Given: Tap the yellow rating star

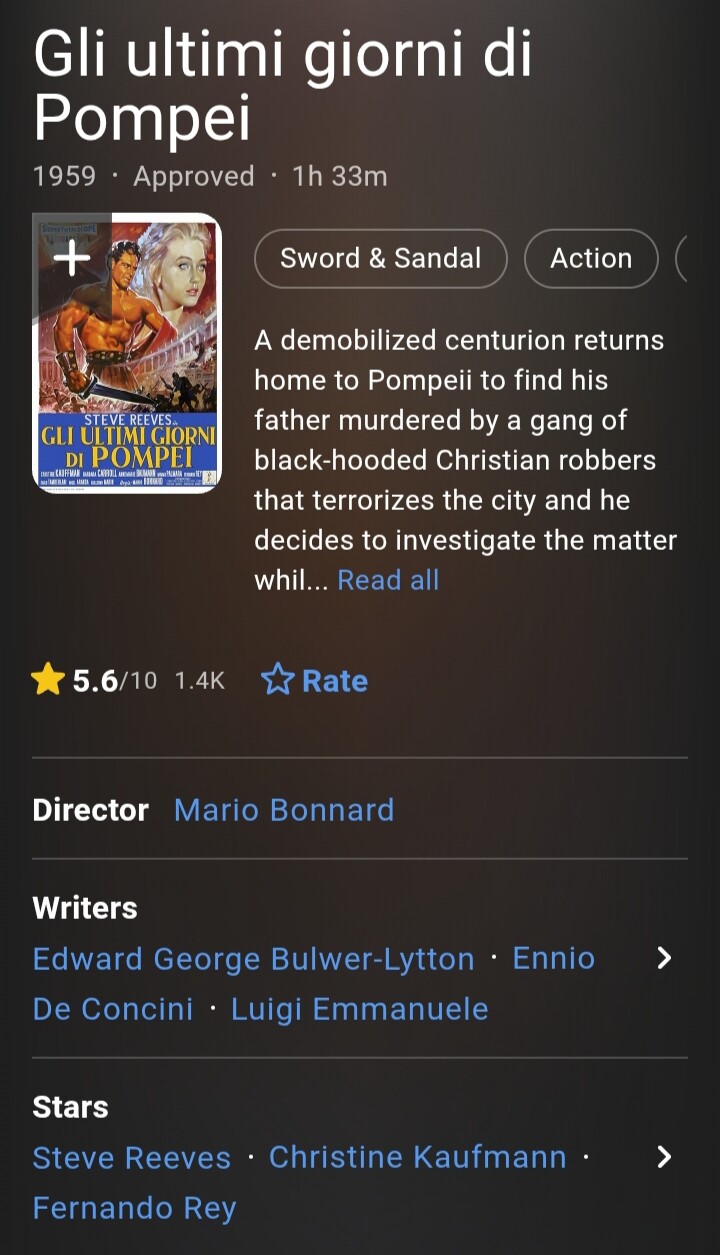Looking at the screenshot, I should (48, 681).
